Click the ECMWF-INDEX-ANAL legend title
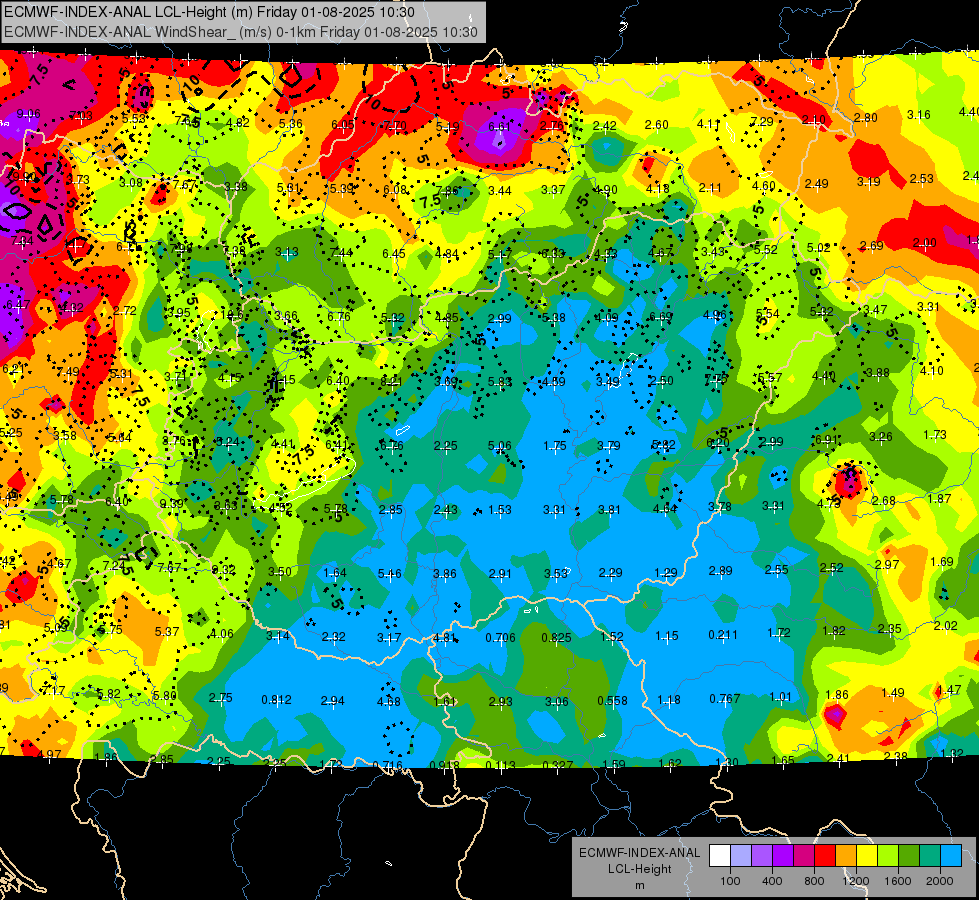The image size is (979, 900). click(639, 853)
